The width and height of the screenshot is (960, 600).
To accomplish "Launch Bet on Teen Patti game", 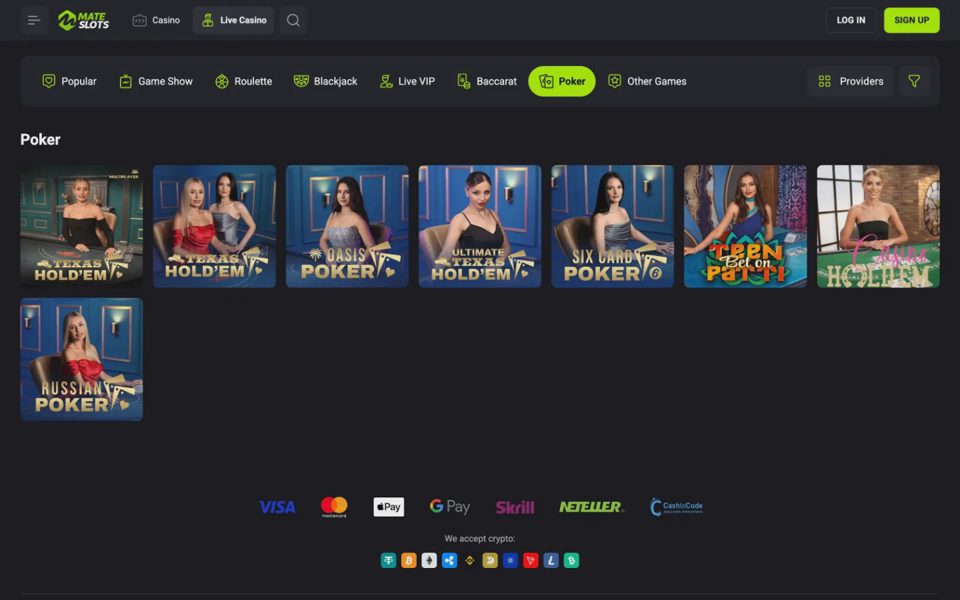I will (x=746, y=226).
